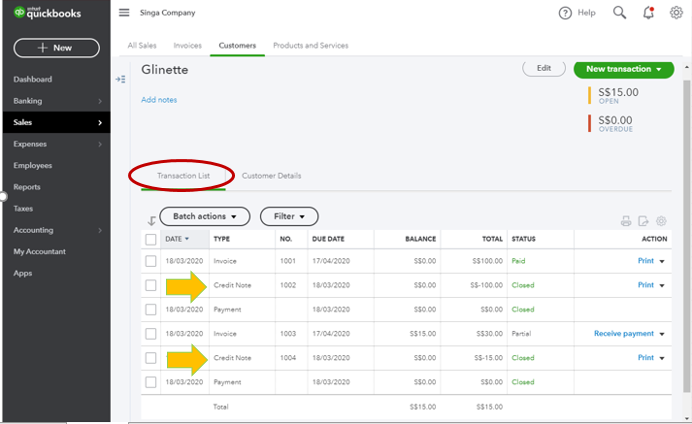Check the box for Invoice 1001
This screenshot has height=424, width=692.
pyautogui.click(x=150, y=261)
